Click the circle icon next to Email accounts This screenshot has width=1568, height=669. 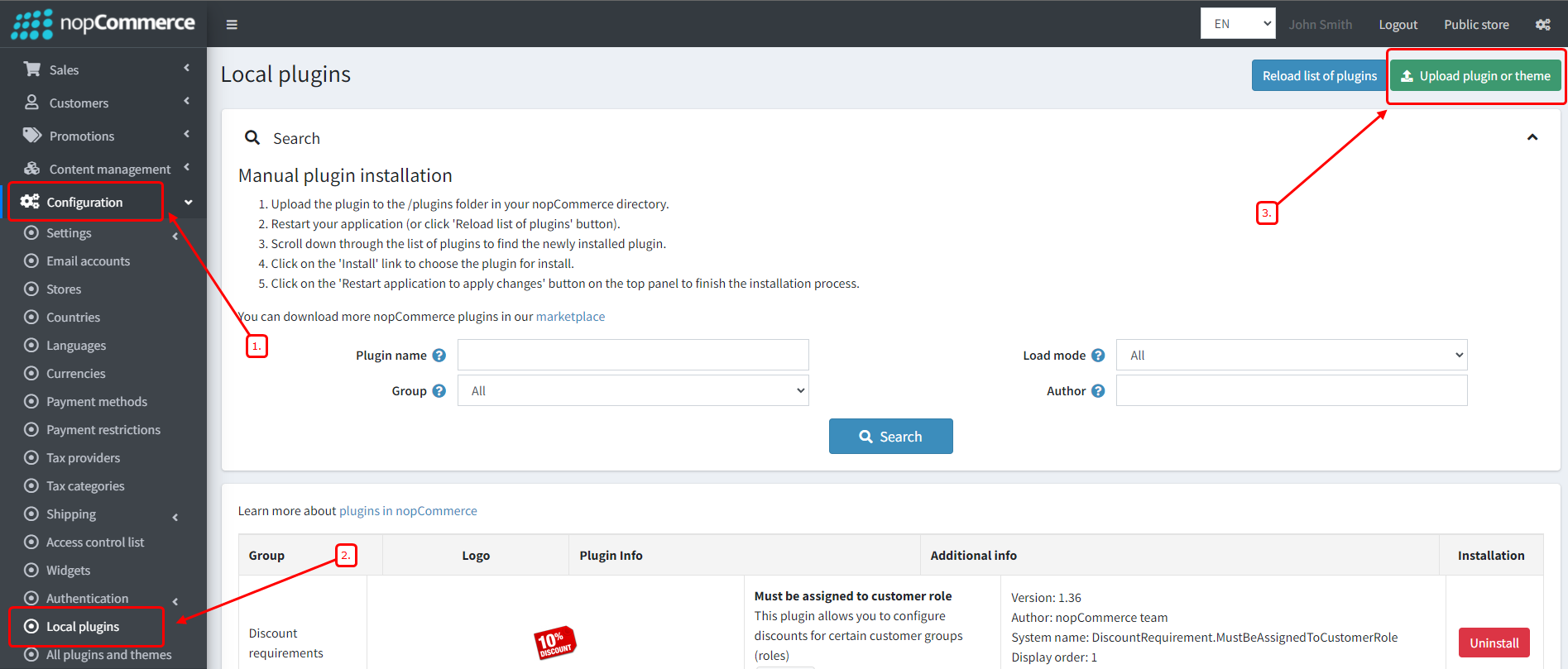31,260
